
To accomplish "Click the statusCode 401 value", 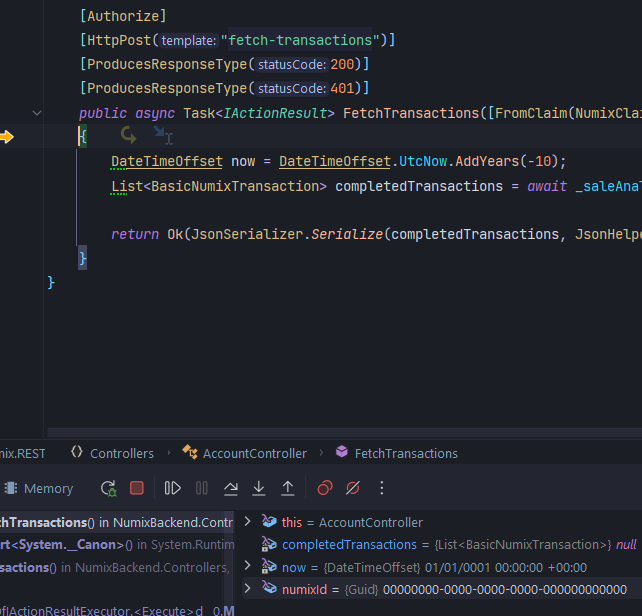I will coord(342,88).
